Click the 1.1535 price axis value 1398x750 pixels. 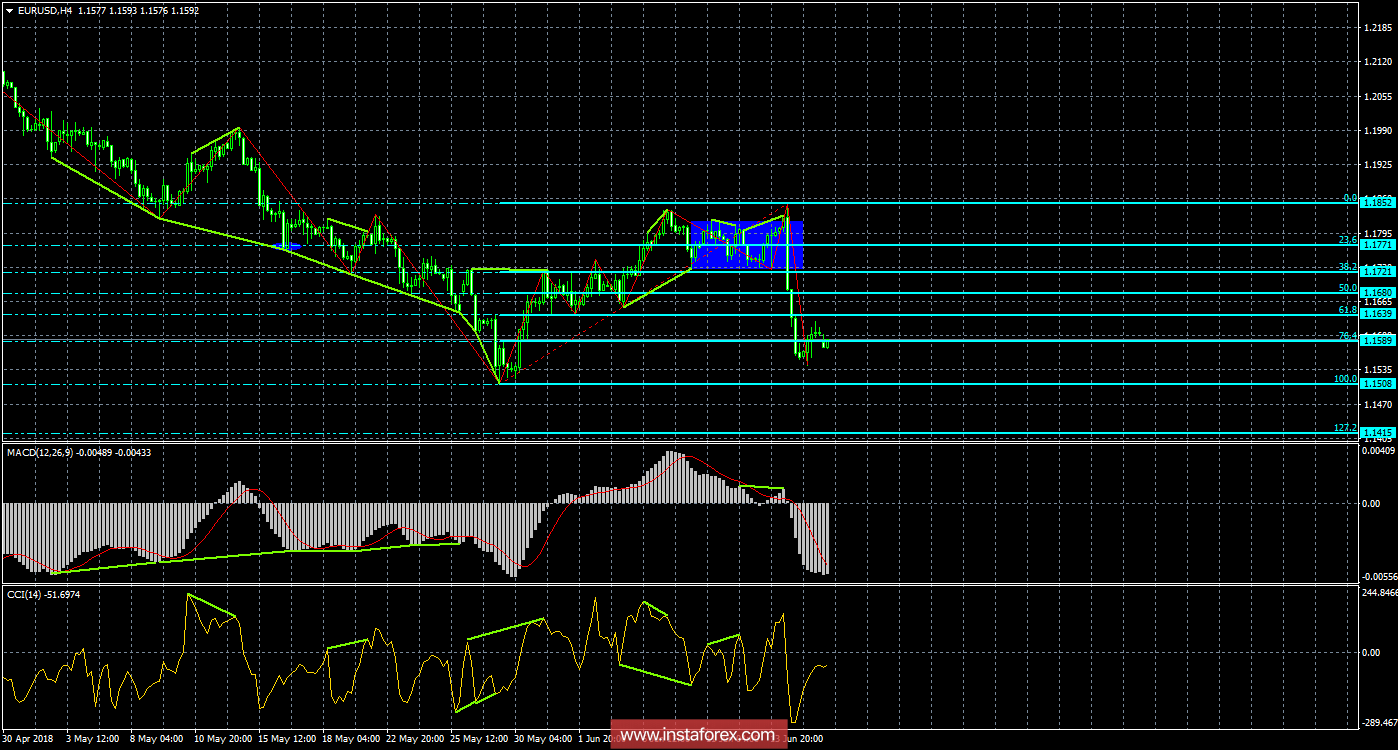pos(1378,370)
